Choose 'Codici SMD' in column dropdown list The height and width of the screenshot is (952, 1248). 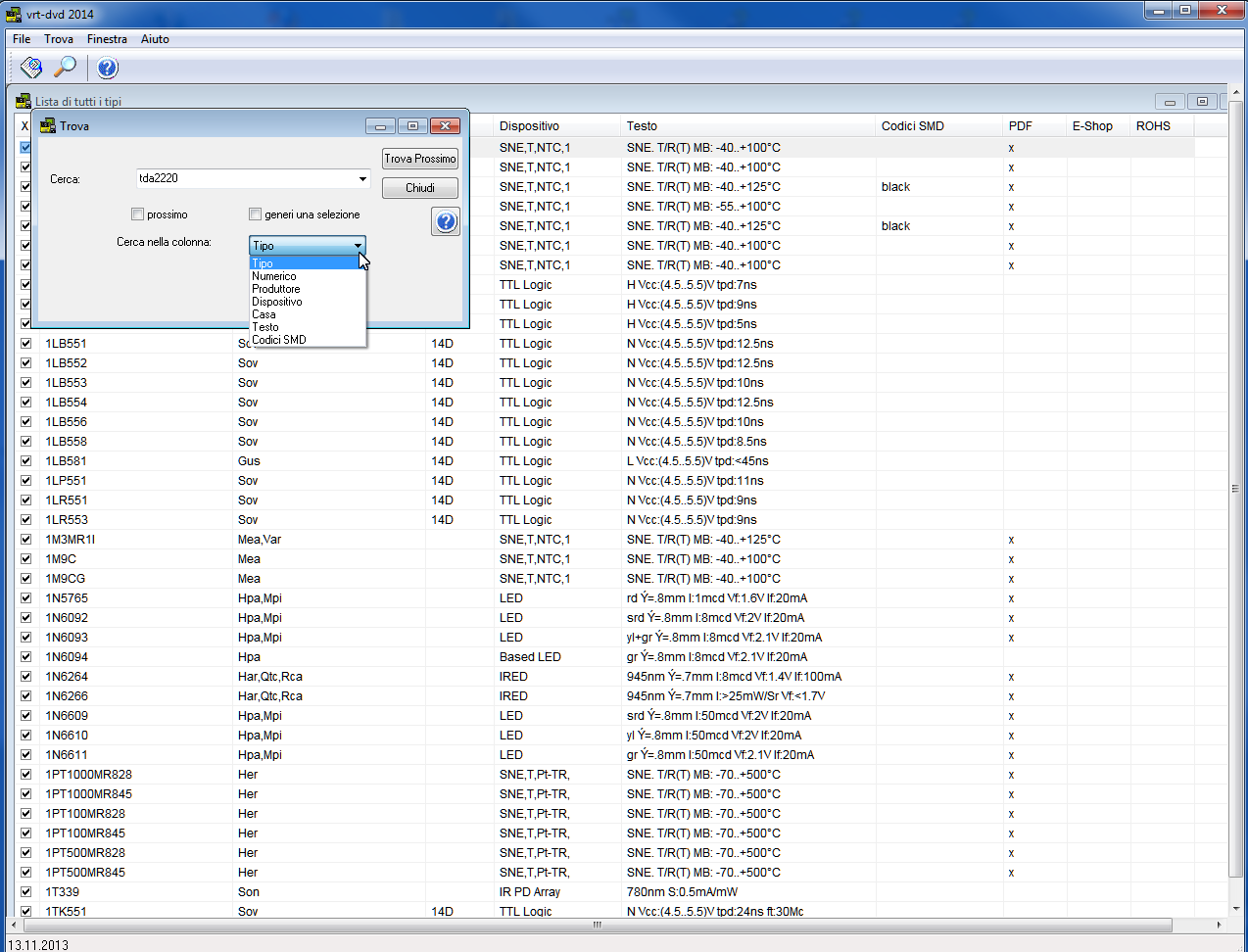(279, 340)
